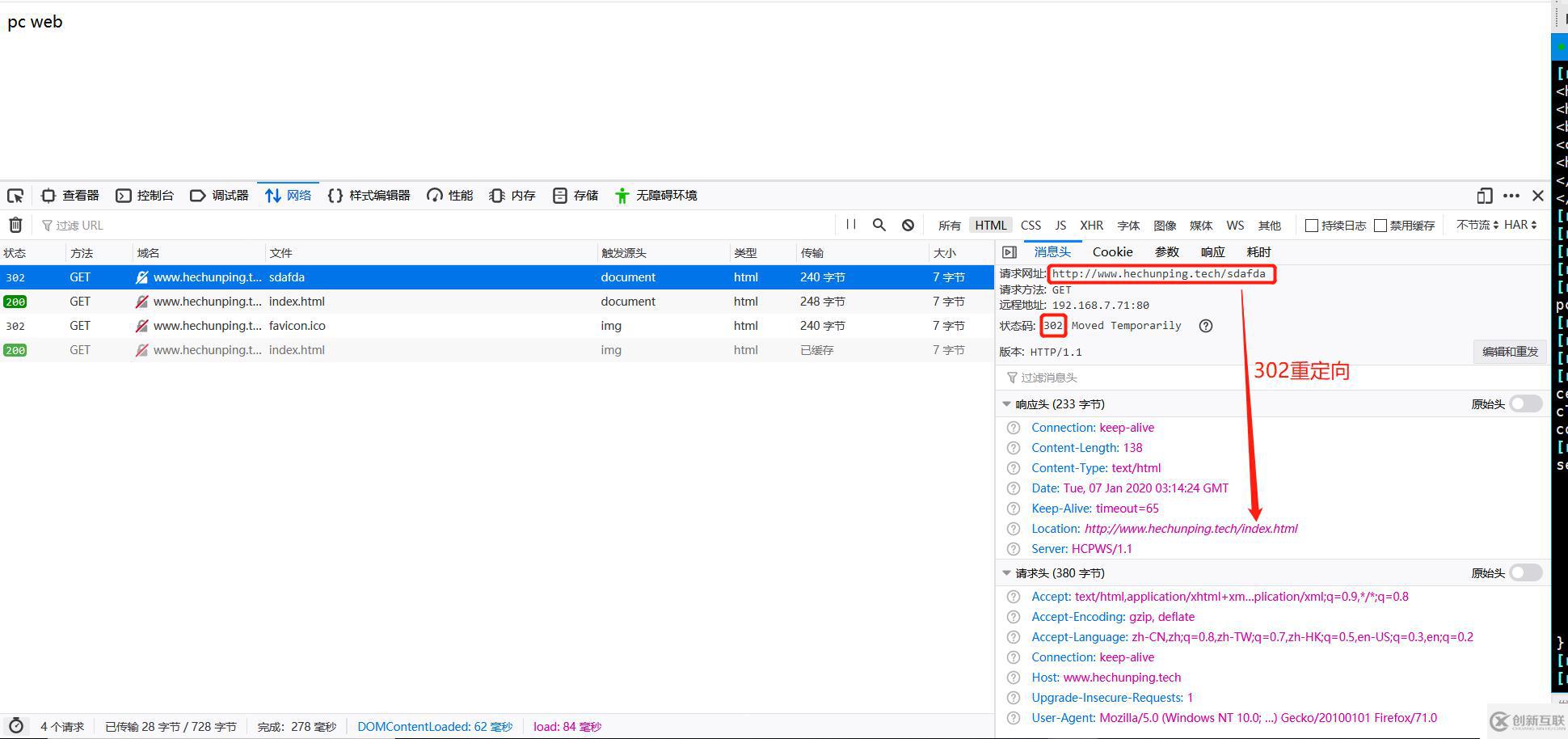Open status code help question icon
The width and height of the screenshot is (1568, 739).
point(1206,326)
